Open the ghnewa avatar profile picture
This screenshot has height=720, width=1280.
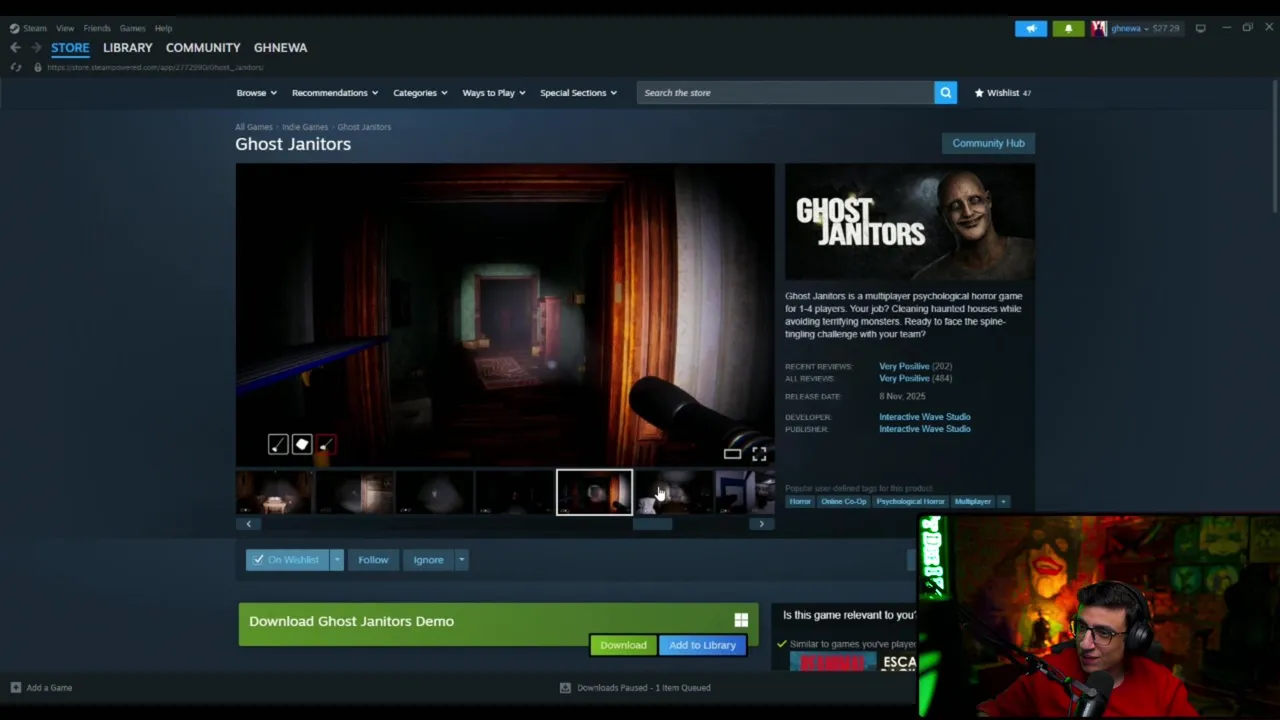point(1099,28)
